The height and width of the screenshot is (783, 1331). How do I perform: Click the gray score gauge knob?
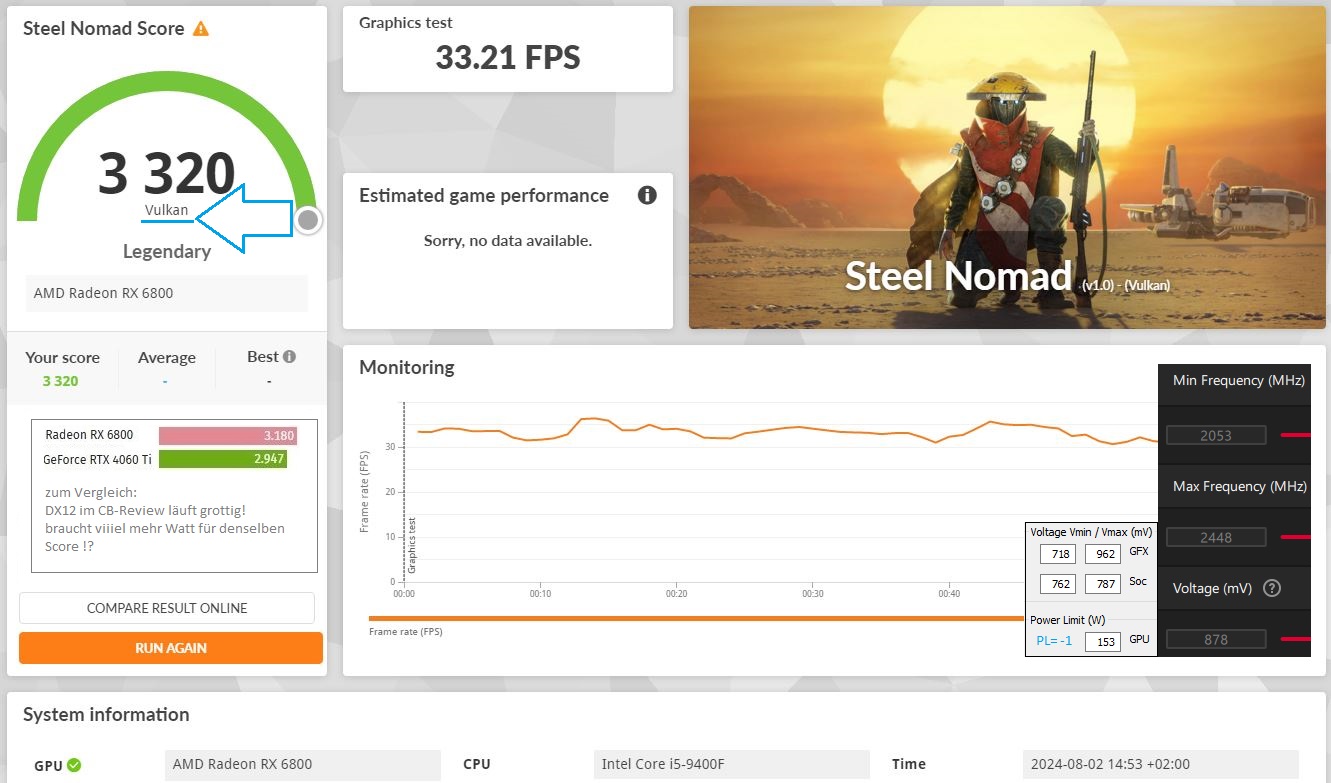click(x=309, y=220)
